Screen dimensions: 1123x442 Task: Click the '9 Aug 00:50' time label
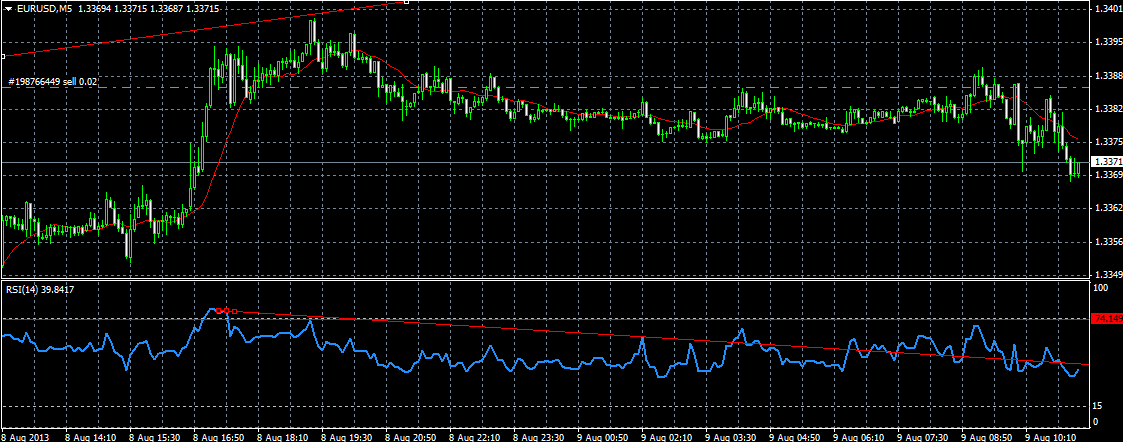pos(604,436)
